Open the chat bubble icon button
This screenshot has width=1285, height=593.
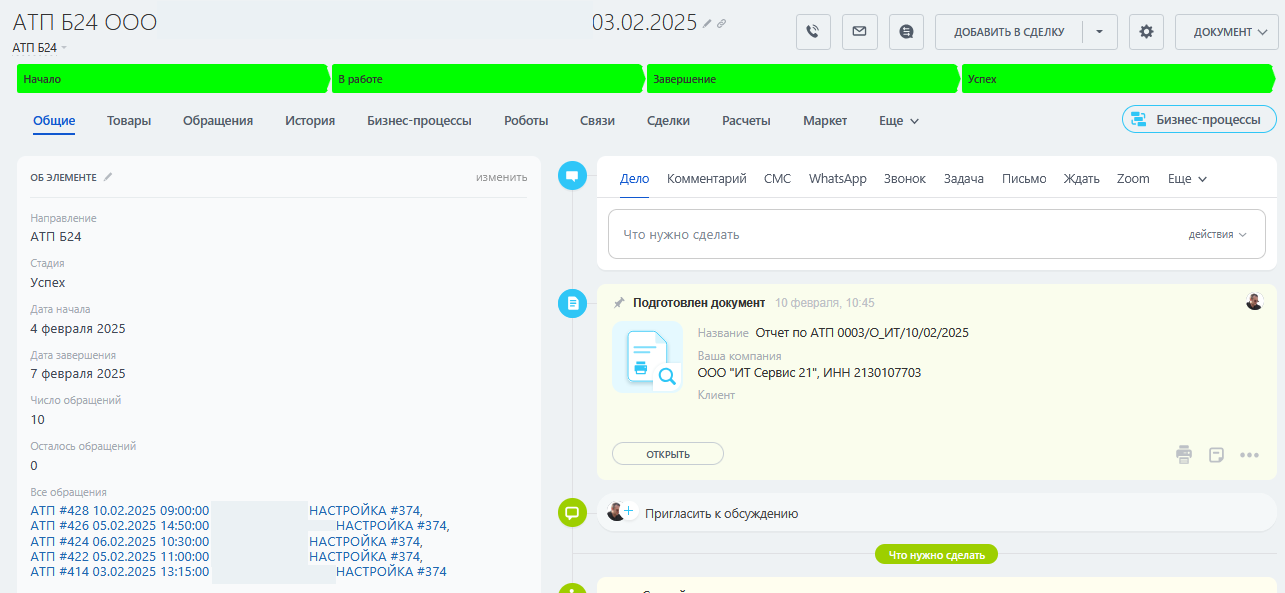906,32
